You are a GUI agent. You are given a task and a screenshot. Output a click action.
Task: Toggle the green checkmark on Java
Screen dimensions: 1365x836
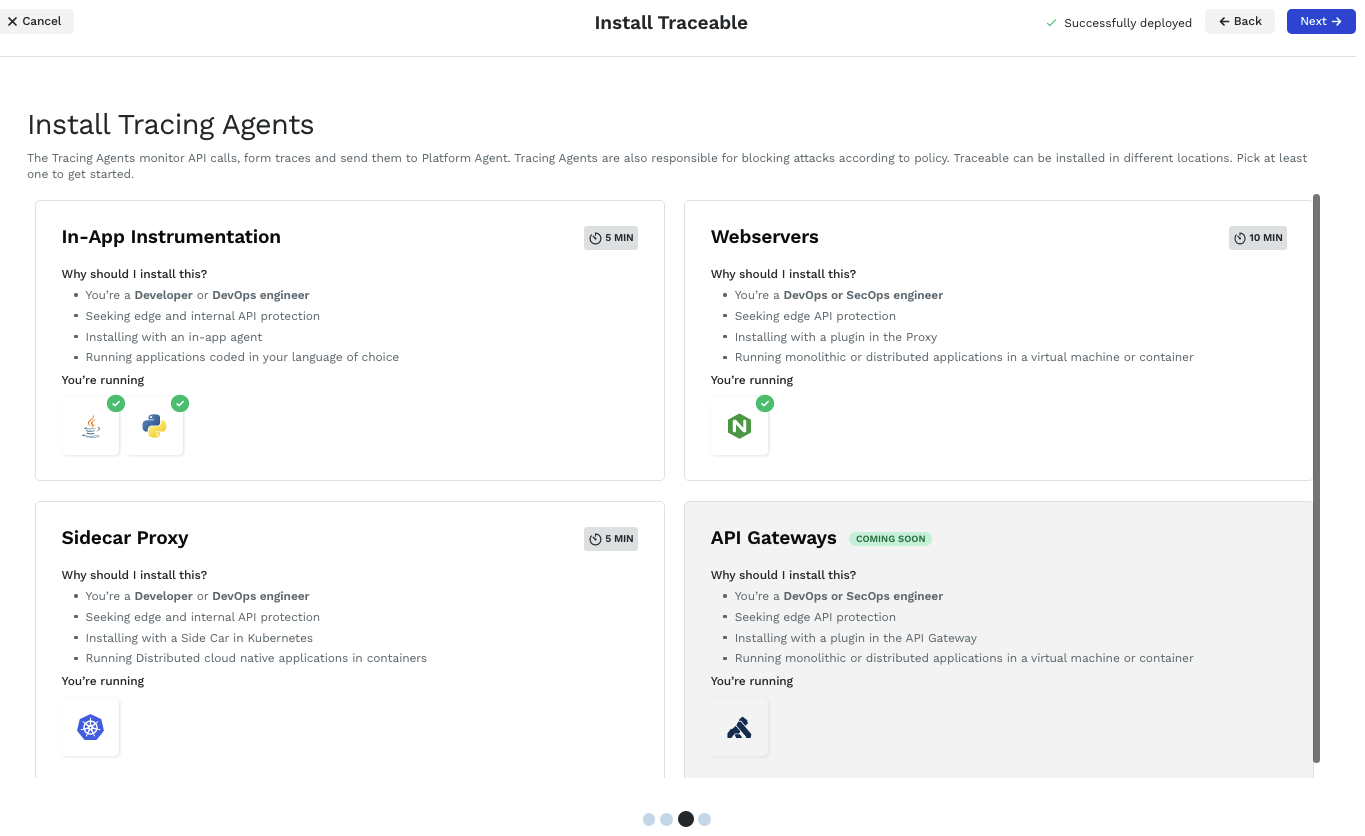click(116, 403)
